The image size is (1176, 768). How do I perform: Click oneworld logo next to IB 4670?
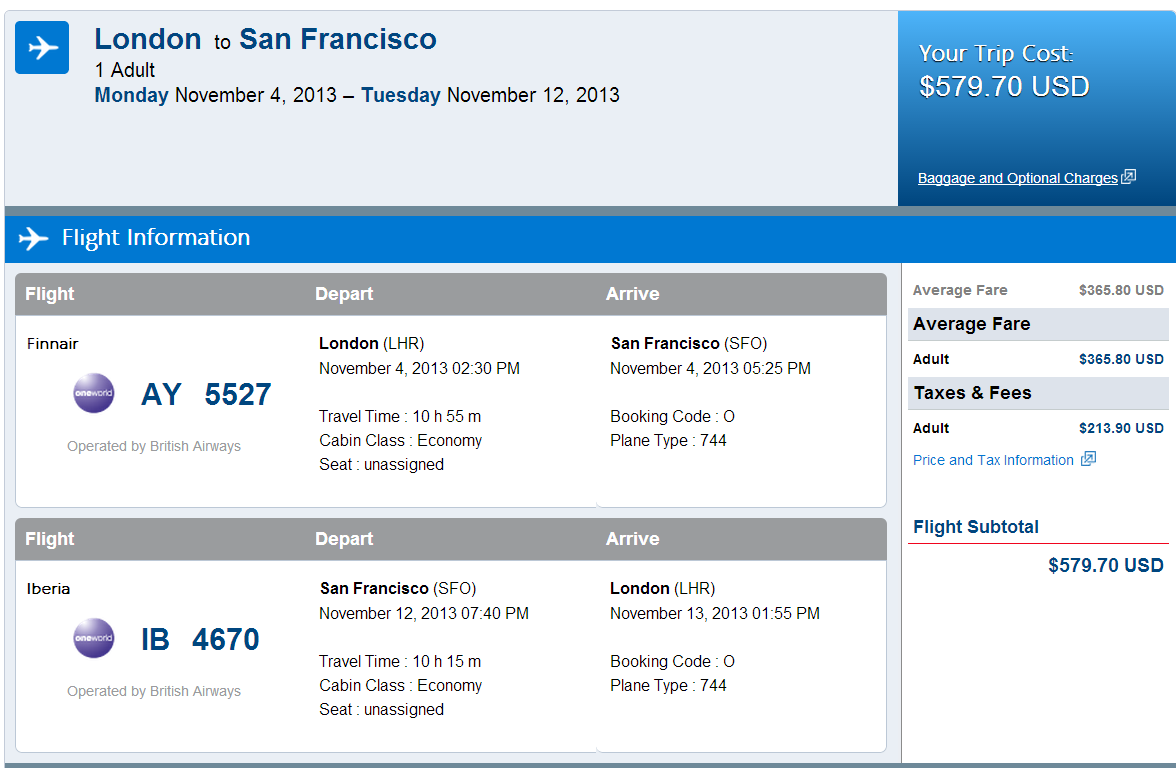[x=94, y=638]
